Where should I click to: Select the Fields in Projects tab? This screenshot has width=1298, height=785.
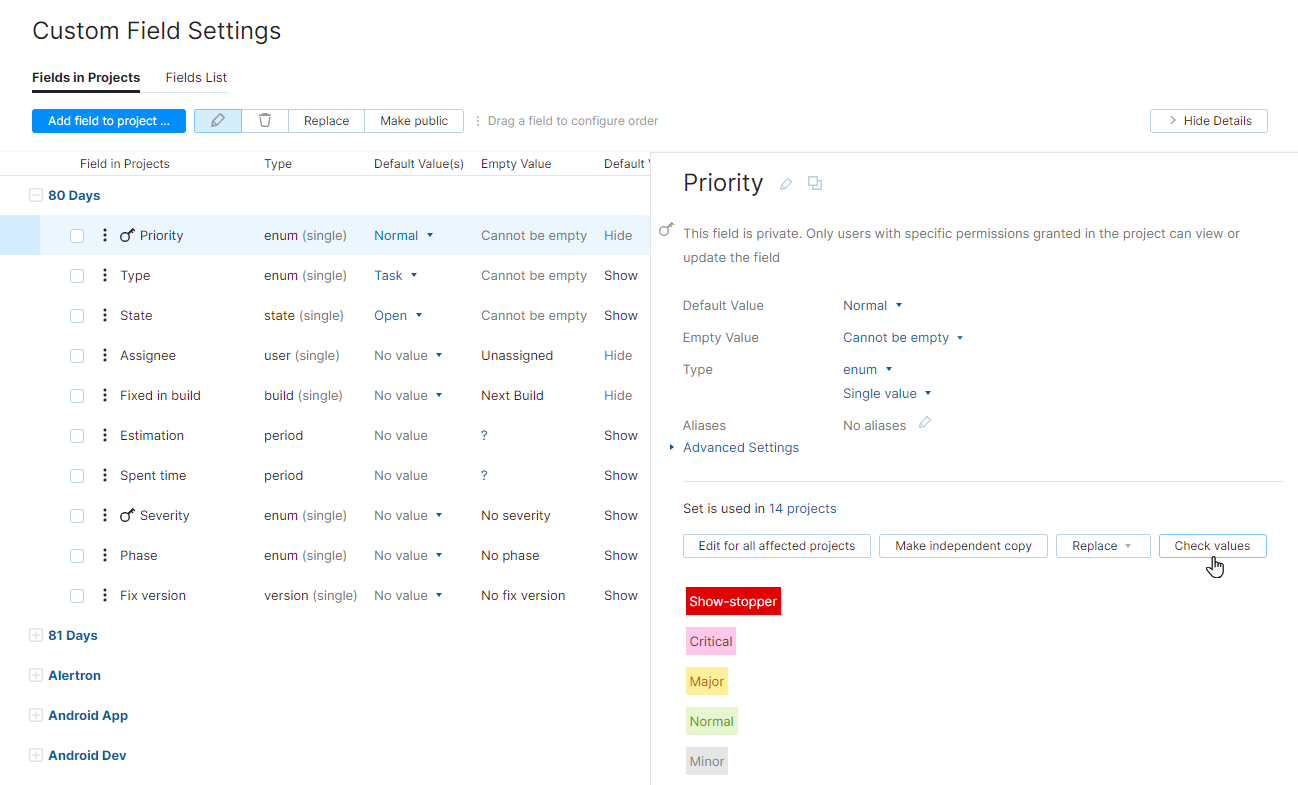click(86, 77)
